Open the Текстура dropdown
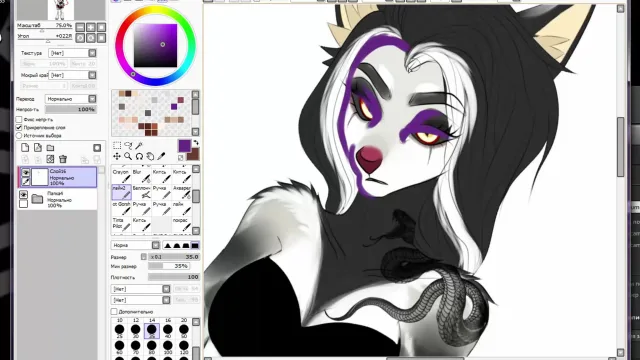 tap(72, 53)
